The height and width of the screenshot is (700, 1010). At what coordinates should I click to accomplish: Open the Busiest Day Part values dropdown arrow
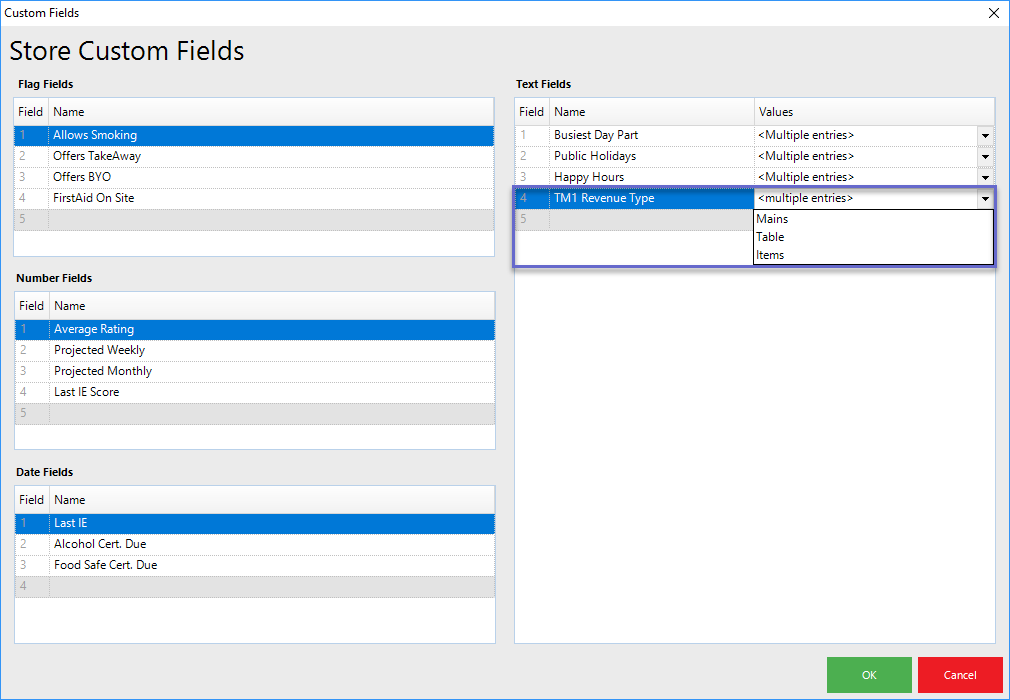[x=985, y=135]
